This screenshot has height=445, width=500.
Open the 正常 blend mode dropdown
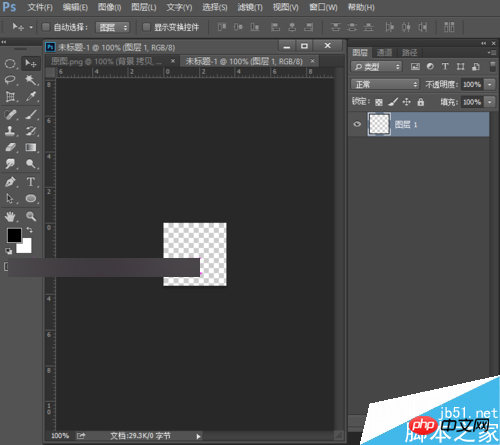point(385,84)
